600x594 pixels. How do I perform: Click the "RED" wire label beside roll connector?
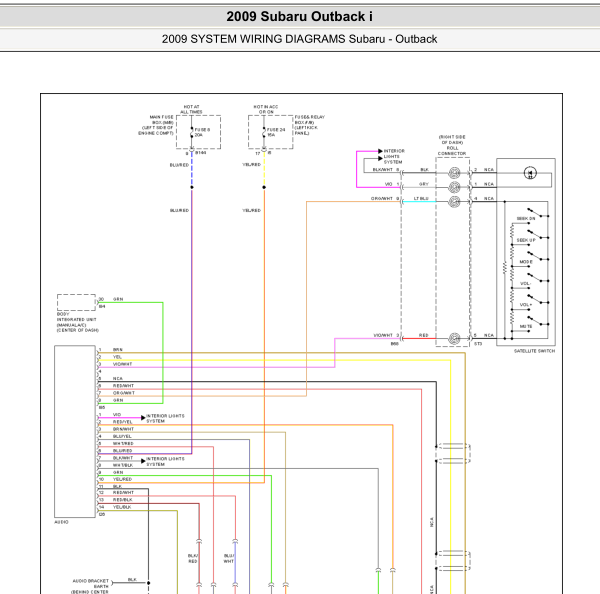point(424,335)
